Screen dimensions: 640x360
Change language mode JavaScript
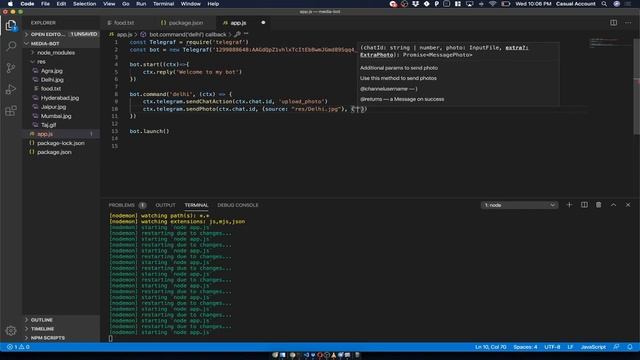click(x=593, y=347)
